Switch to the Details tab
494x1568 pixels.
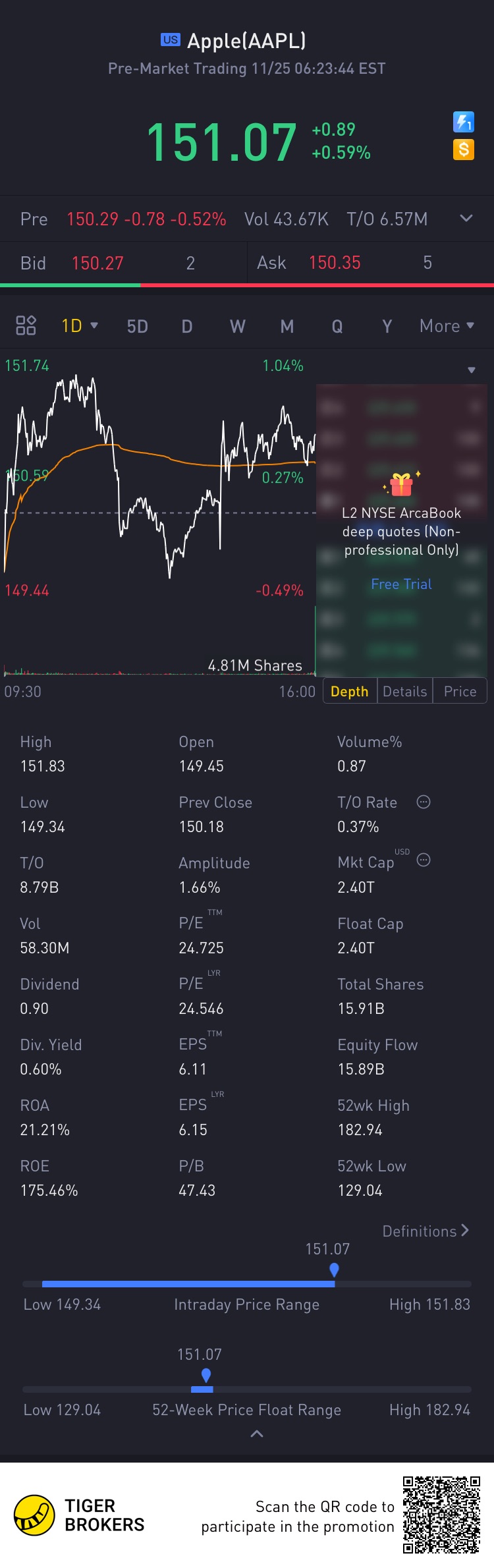(x=404, y=691)
